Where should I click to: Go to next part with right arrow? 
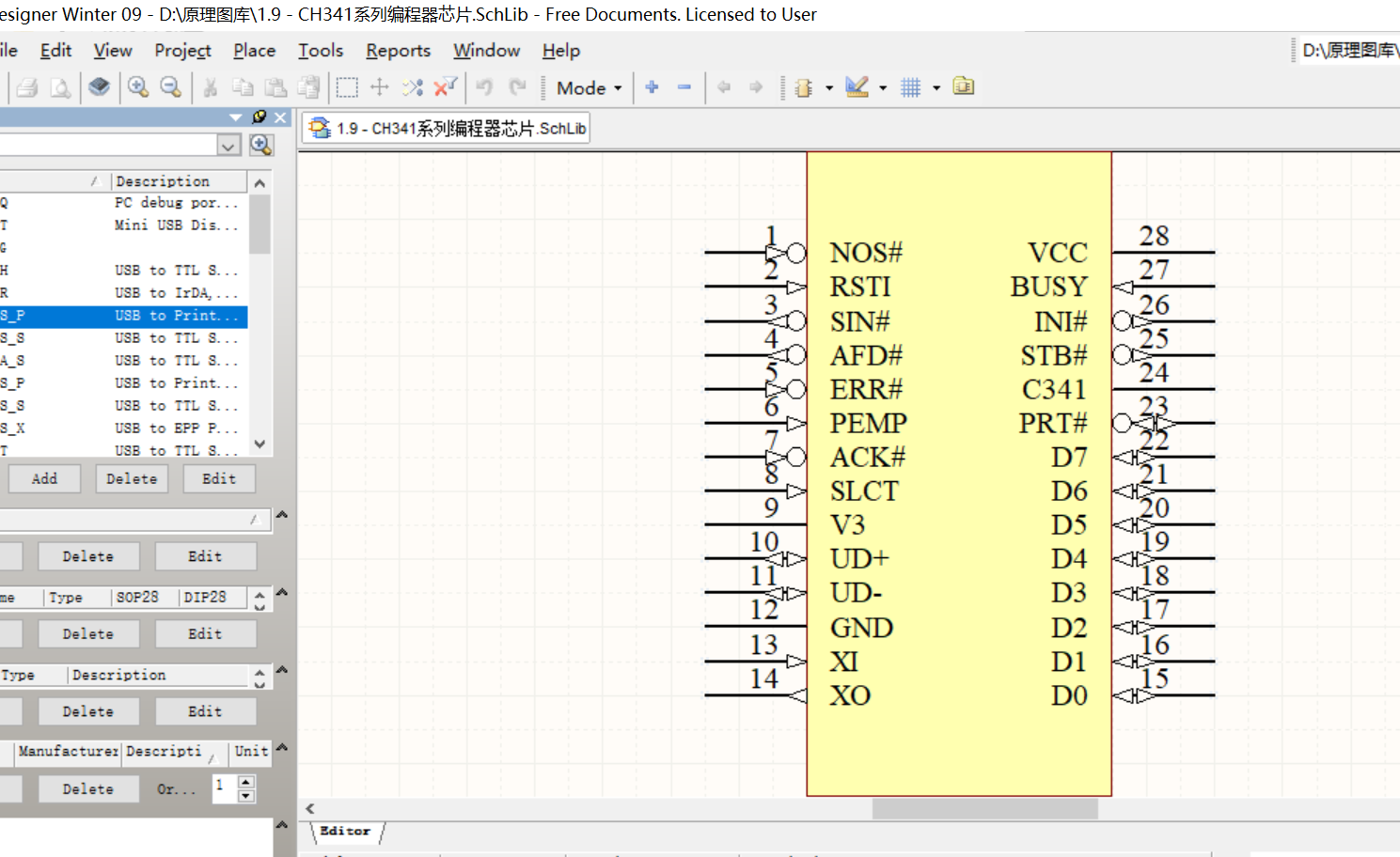(756, 87)
